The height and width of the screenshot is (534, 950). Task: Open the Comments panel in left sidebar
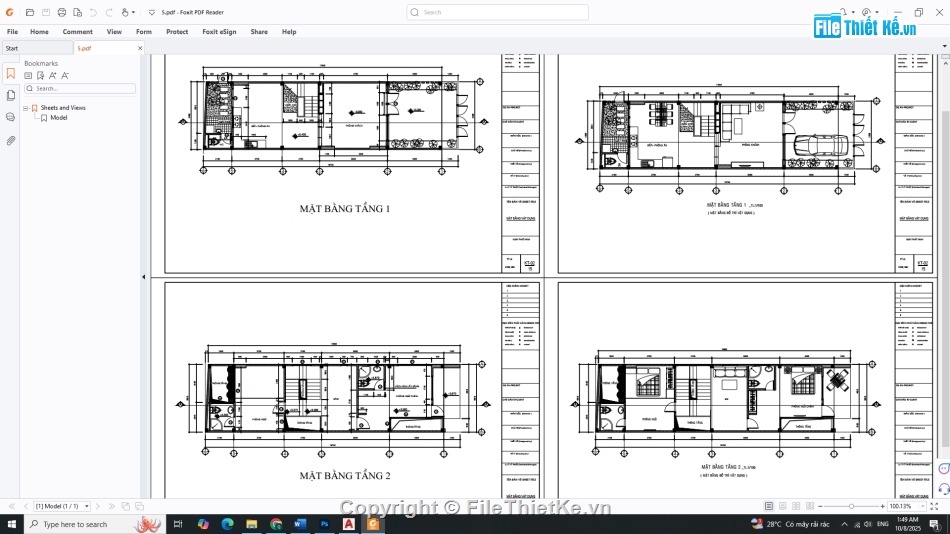[11, 117]
